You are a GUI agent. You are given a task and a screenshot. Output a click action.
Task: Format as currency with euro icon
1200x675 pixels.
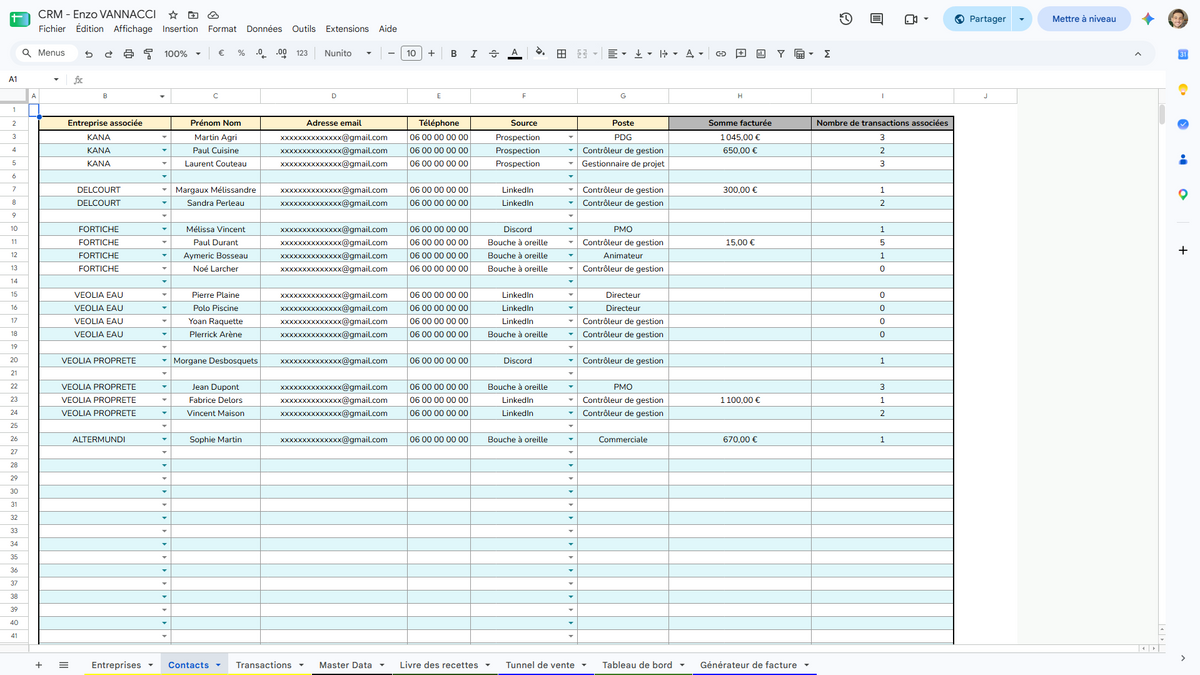click(x=220, y=54)
